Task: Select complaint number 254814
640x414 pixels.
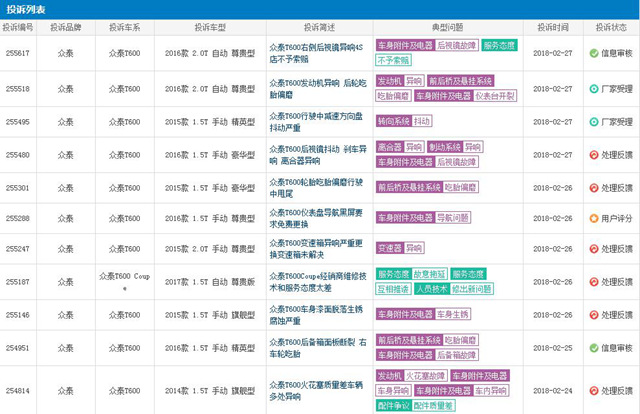Action: [18, 391]
